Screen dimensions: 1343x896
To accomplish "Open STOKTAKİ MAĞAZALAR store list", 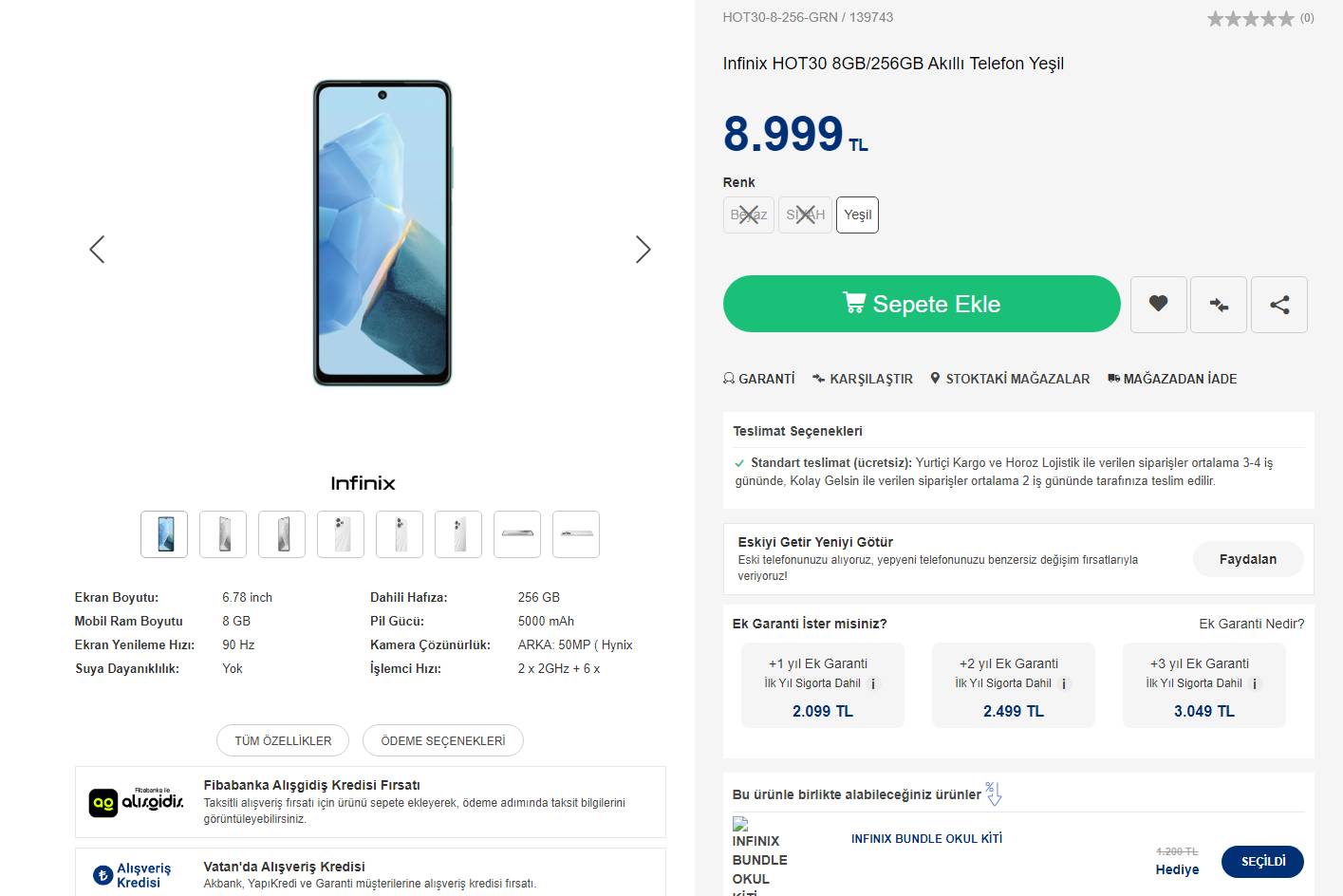I will pyautogui.click(x=1009, y=379).
